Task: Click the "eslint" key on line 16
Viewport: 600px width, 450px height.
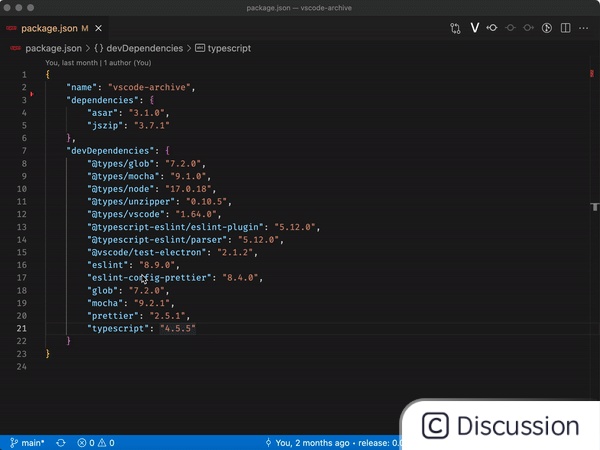Action: click(108, 265)
